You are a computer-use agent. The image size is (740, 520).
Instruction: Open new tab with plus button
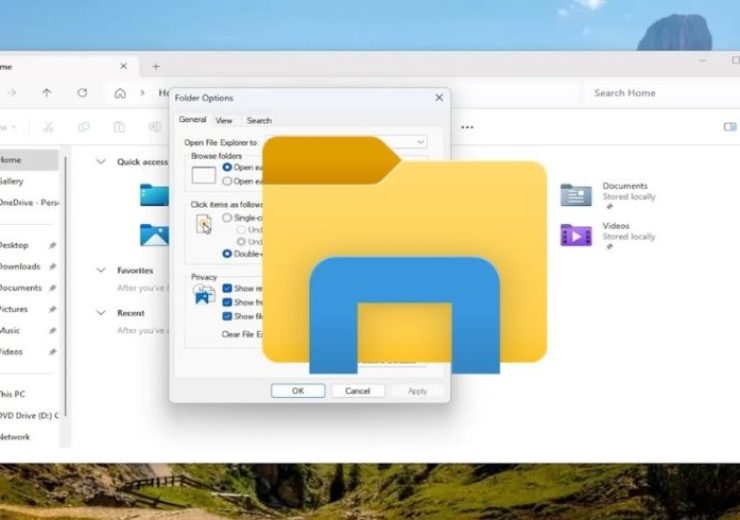pos(156,67)
